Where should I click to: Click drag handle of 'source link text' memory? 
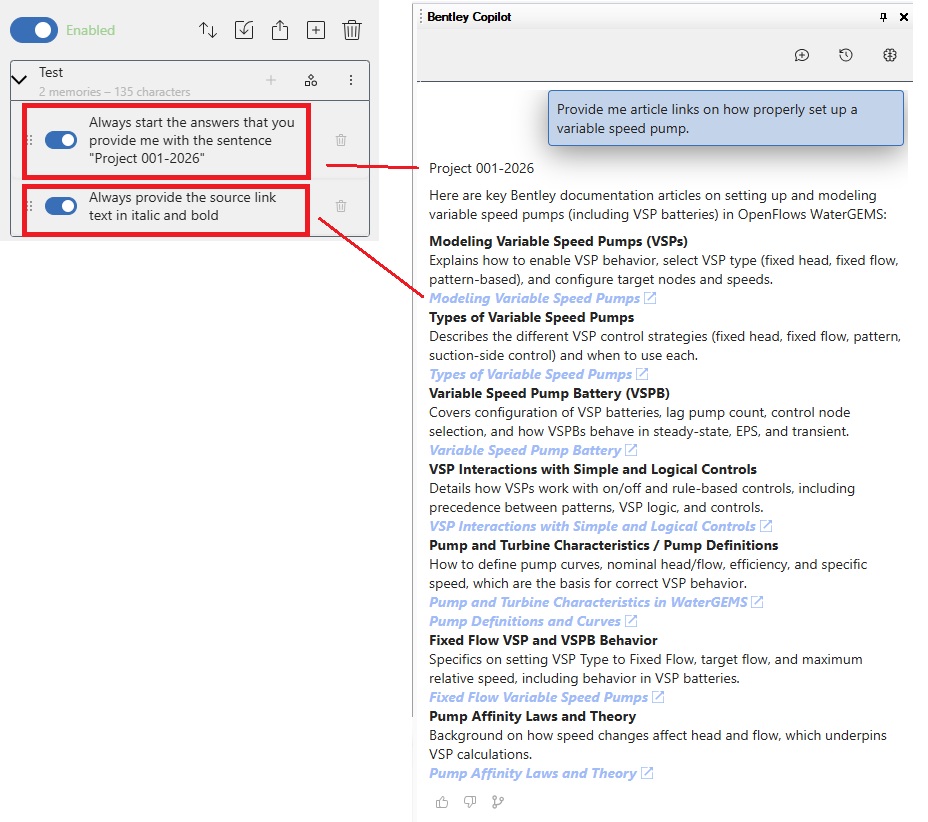point(30,206)
